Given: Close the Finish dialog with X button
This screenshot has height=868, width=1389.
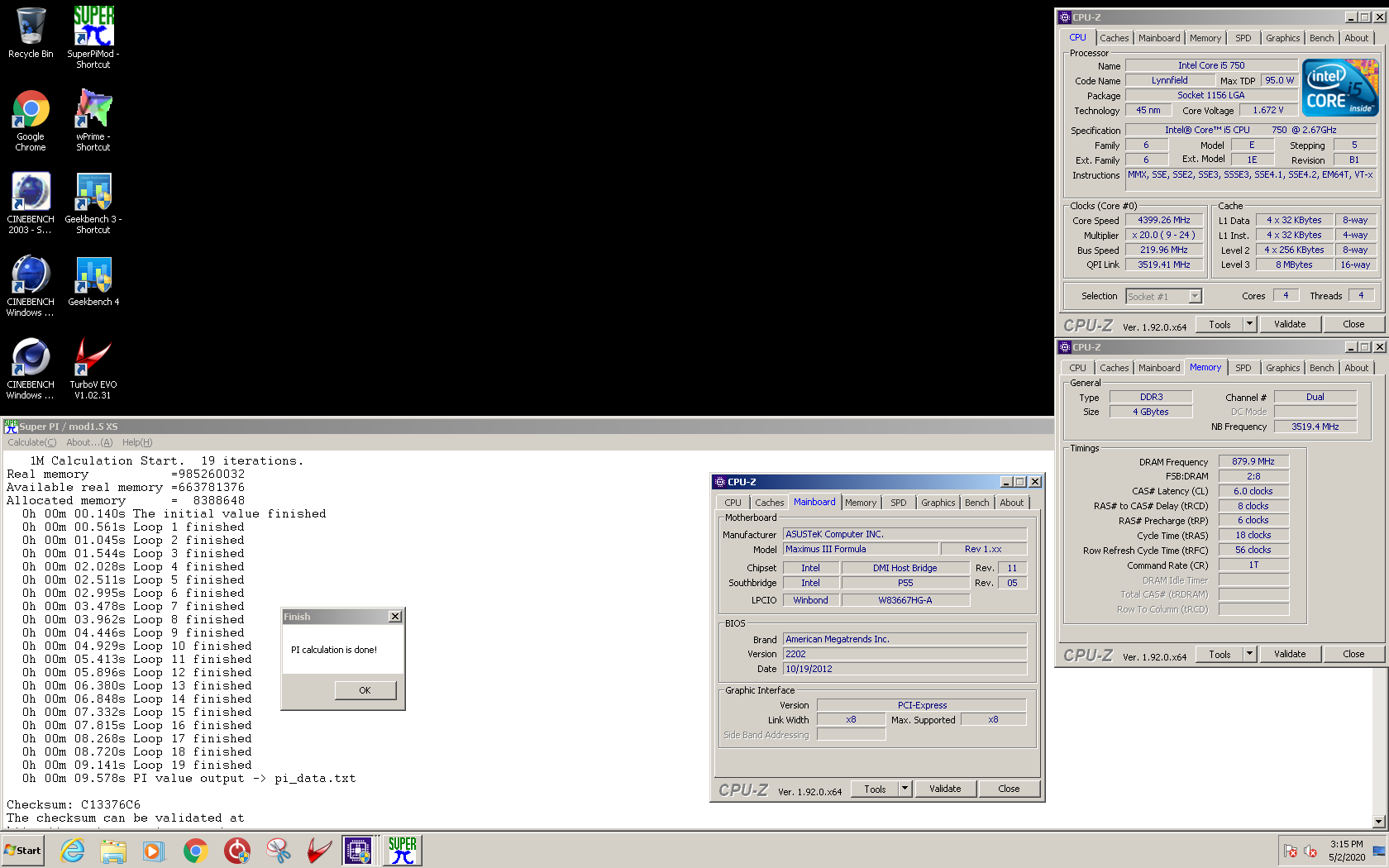Looking at the screenshot, I should pyautogui.click(x=395, y=617).
